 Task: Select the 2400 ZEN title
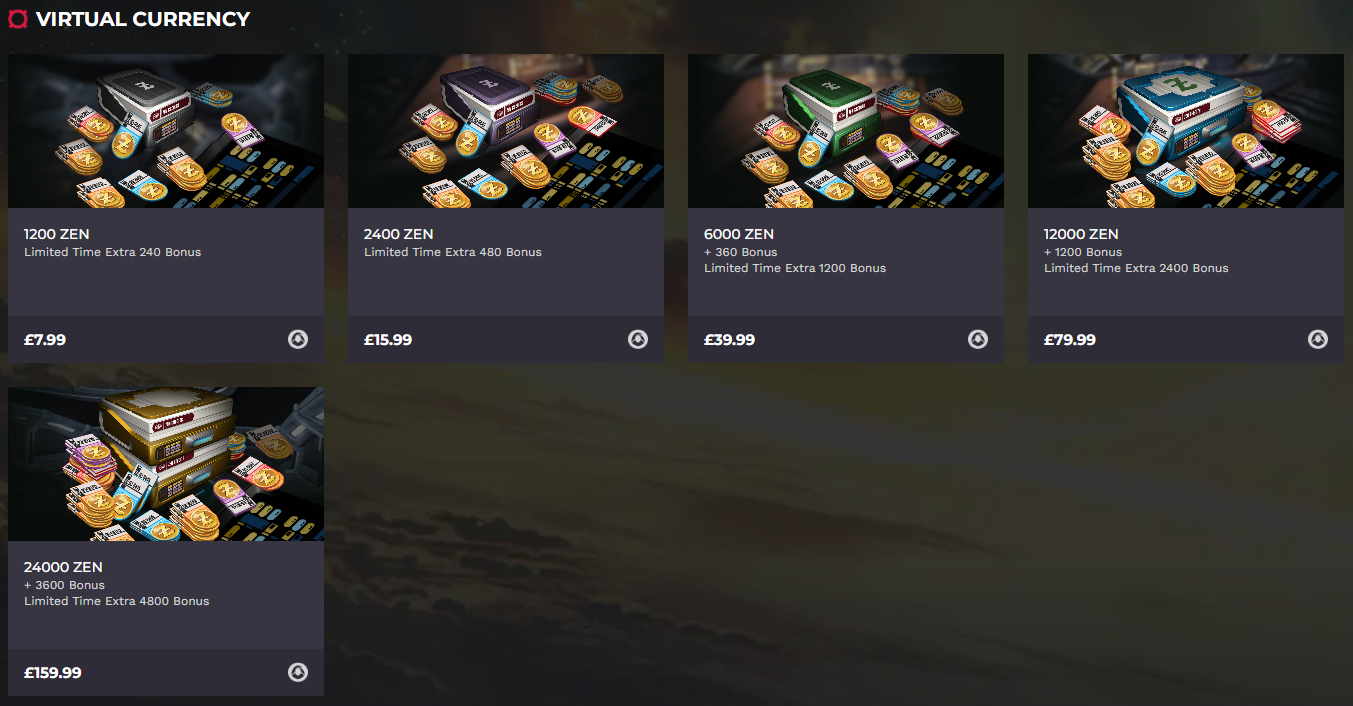point(398,234)
